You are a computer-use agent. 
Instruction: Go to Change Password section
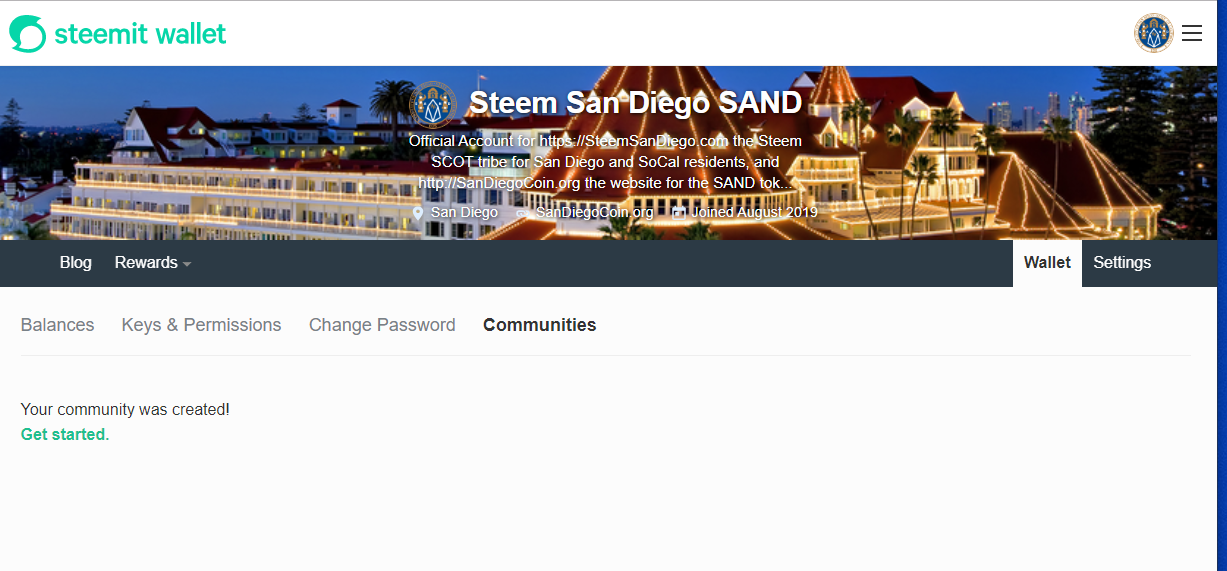click(x=382, y=325)
